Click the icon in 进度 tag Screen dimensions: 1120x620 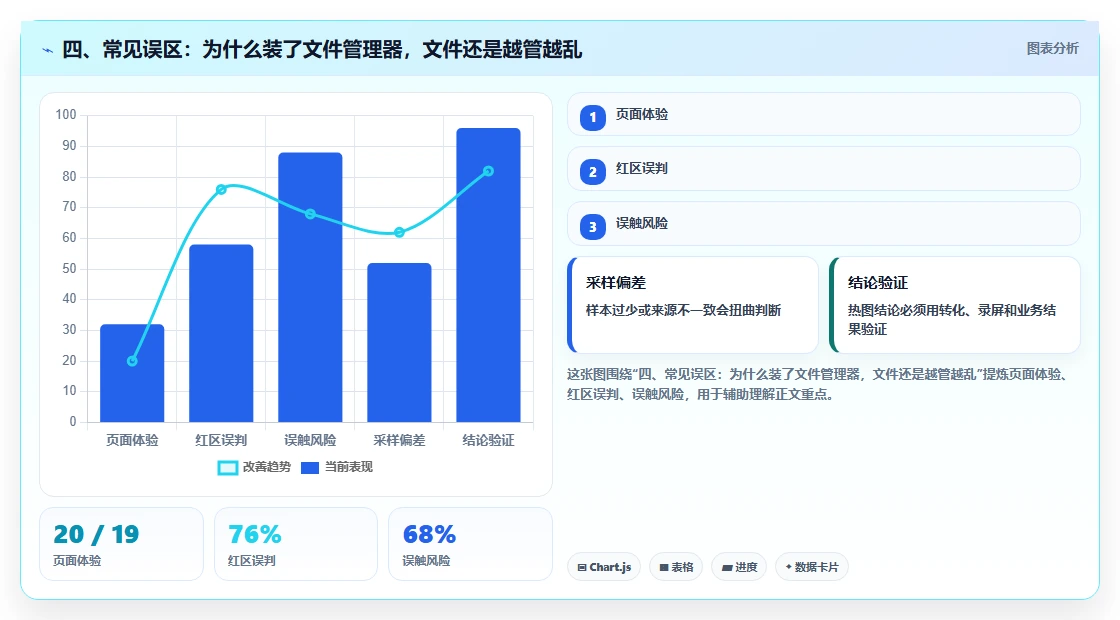(727, 568)
